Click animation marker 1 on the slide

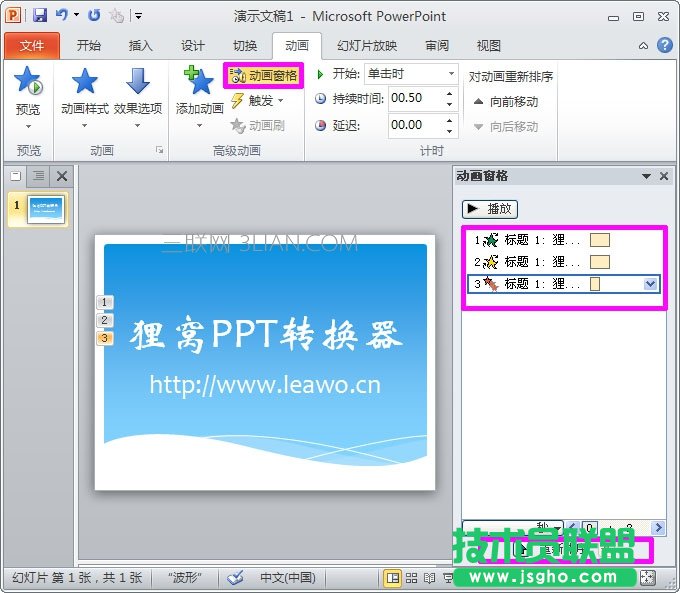pyautogui.click(x=105, y=302)
